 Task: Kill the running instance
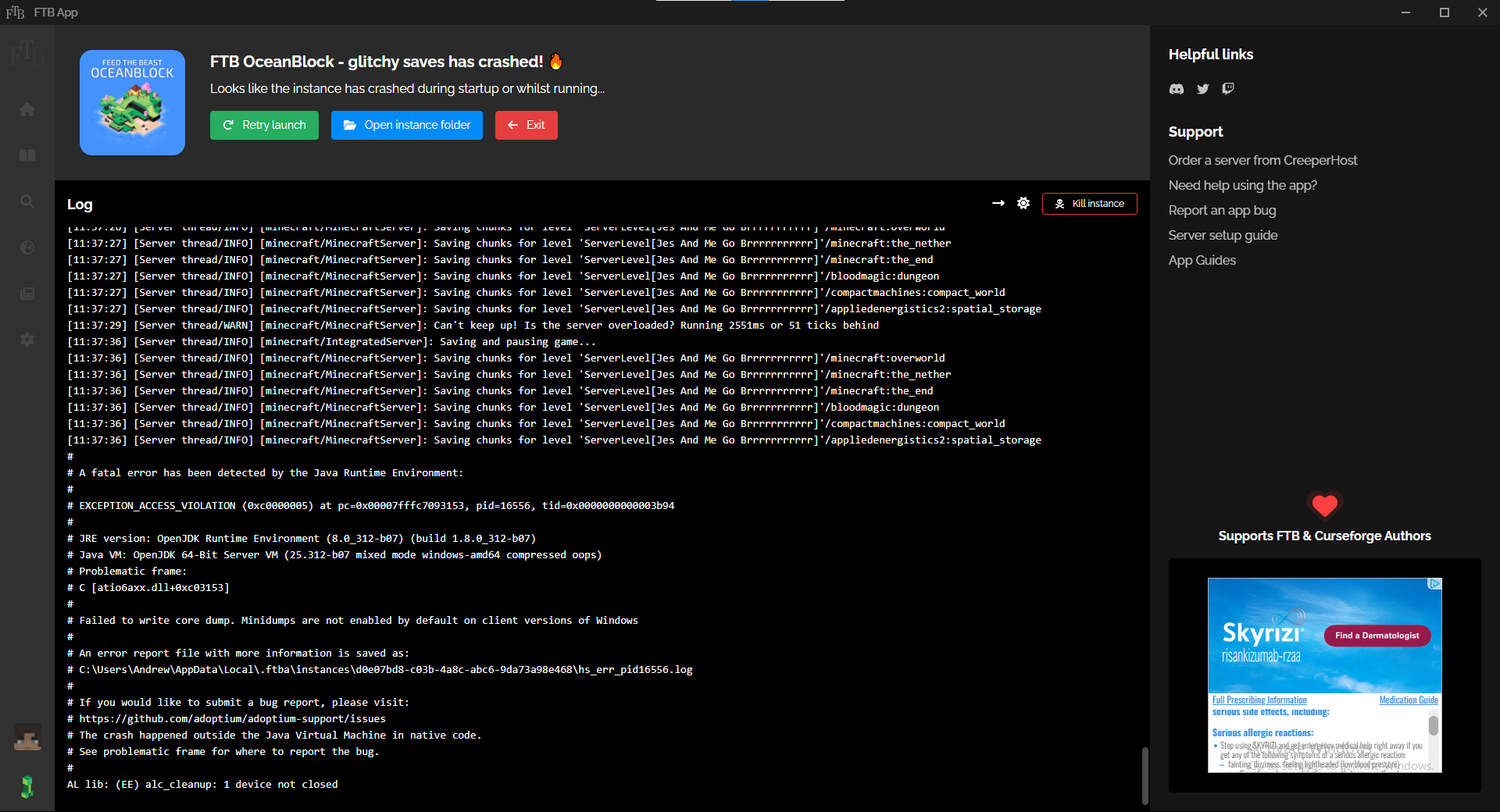[x=1089, y=203]
